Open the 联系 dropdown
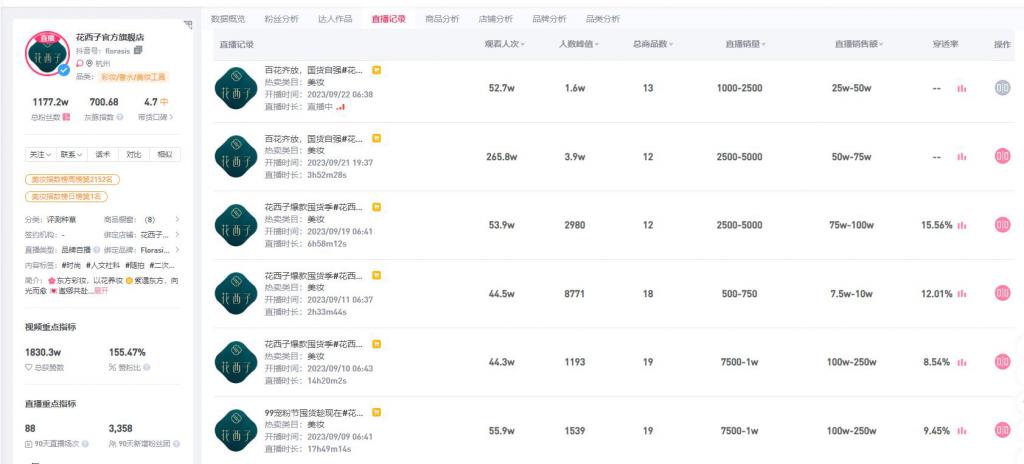Screen dimensions: 1024x464 coord(71,155)
